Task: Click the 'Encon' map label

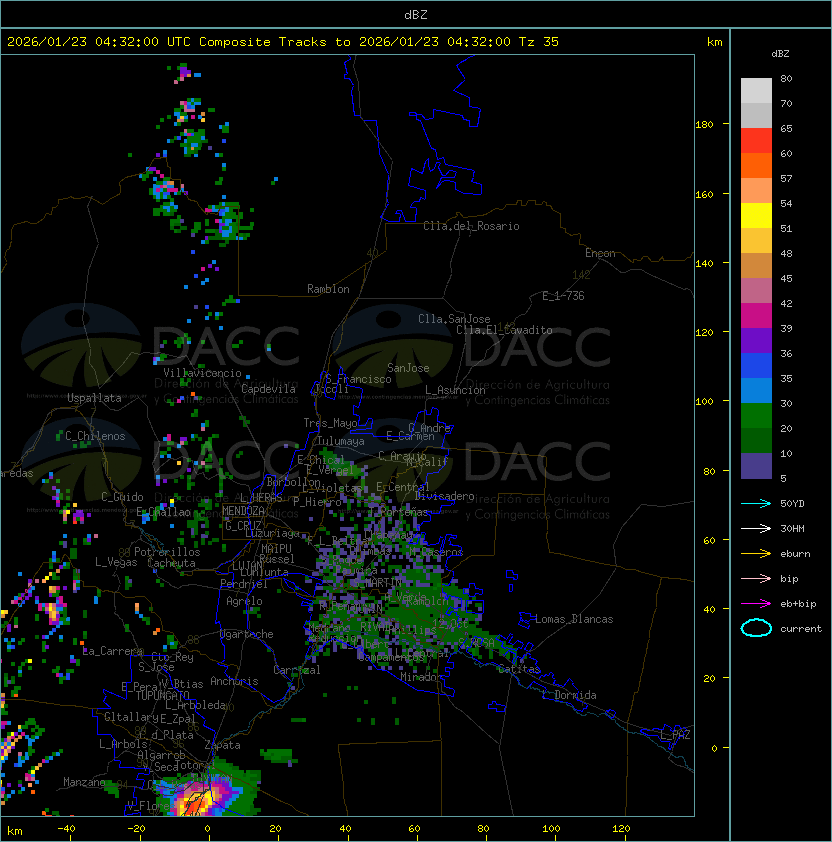Action: [600, 253]
